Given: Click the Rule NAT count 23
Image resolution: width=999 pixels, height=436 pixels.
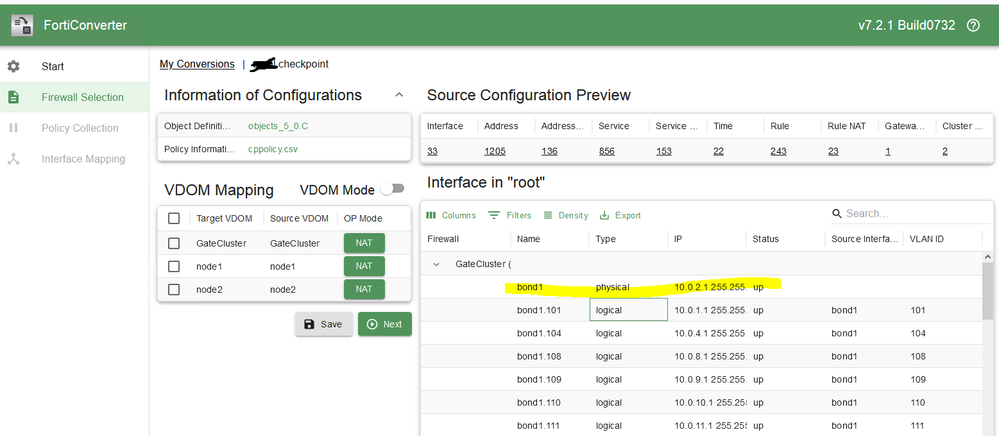Looking at the screenshot, I should point(833,152).
